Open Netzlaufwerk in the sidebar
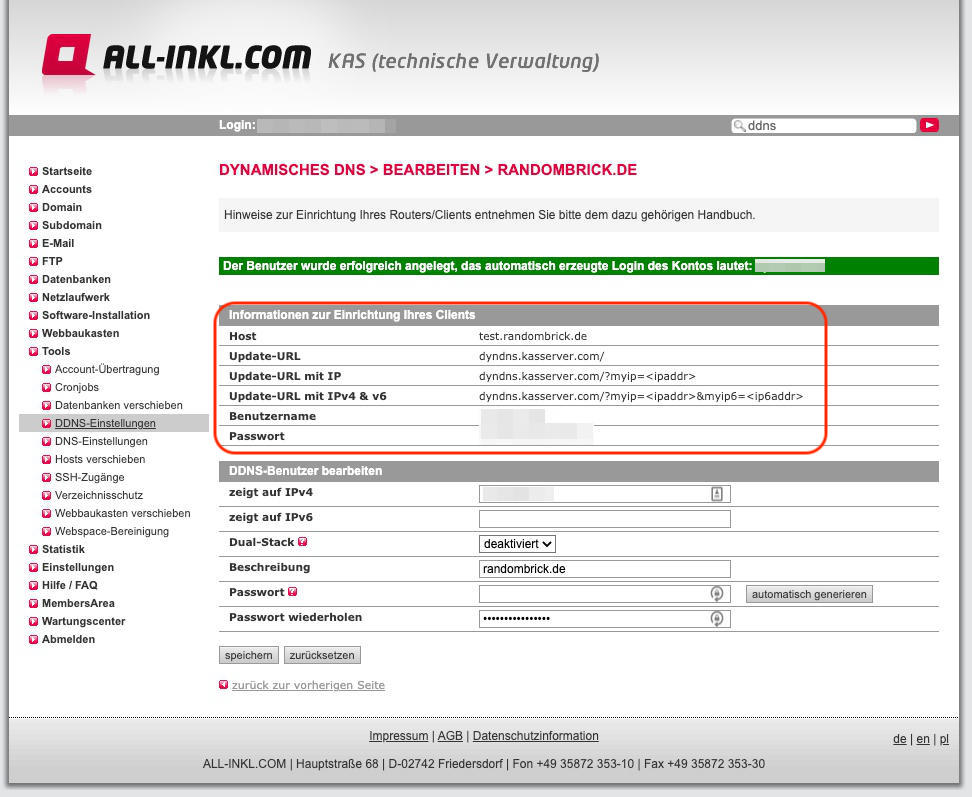 coord(76,297)
